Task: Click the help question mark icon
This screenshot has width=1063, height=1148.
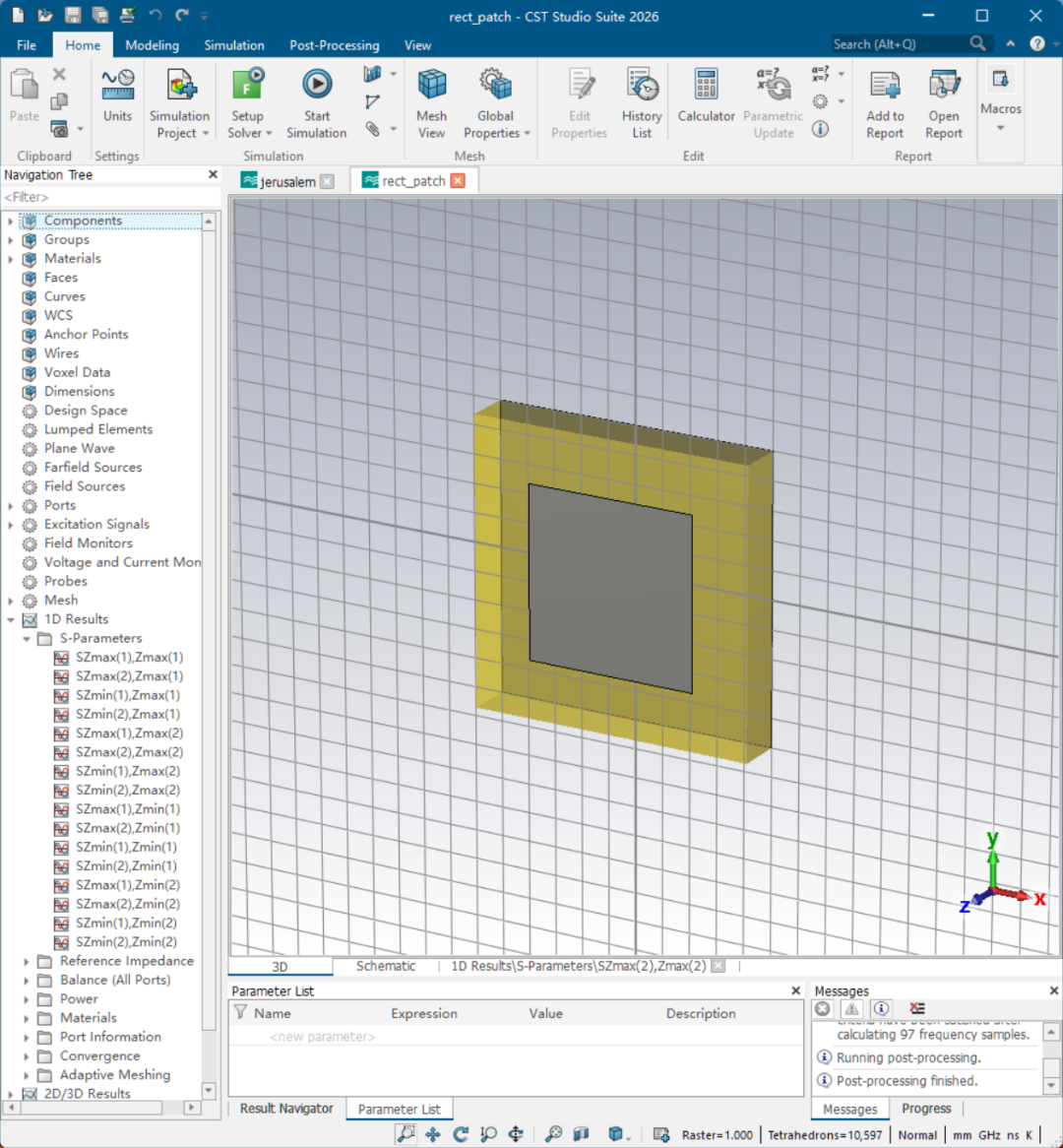Action: point(1036,44)
